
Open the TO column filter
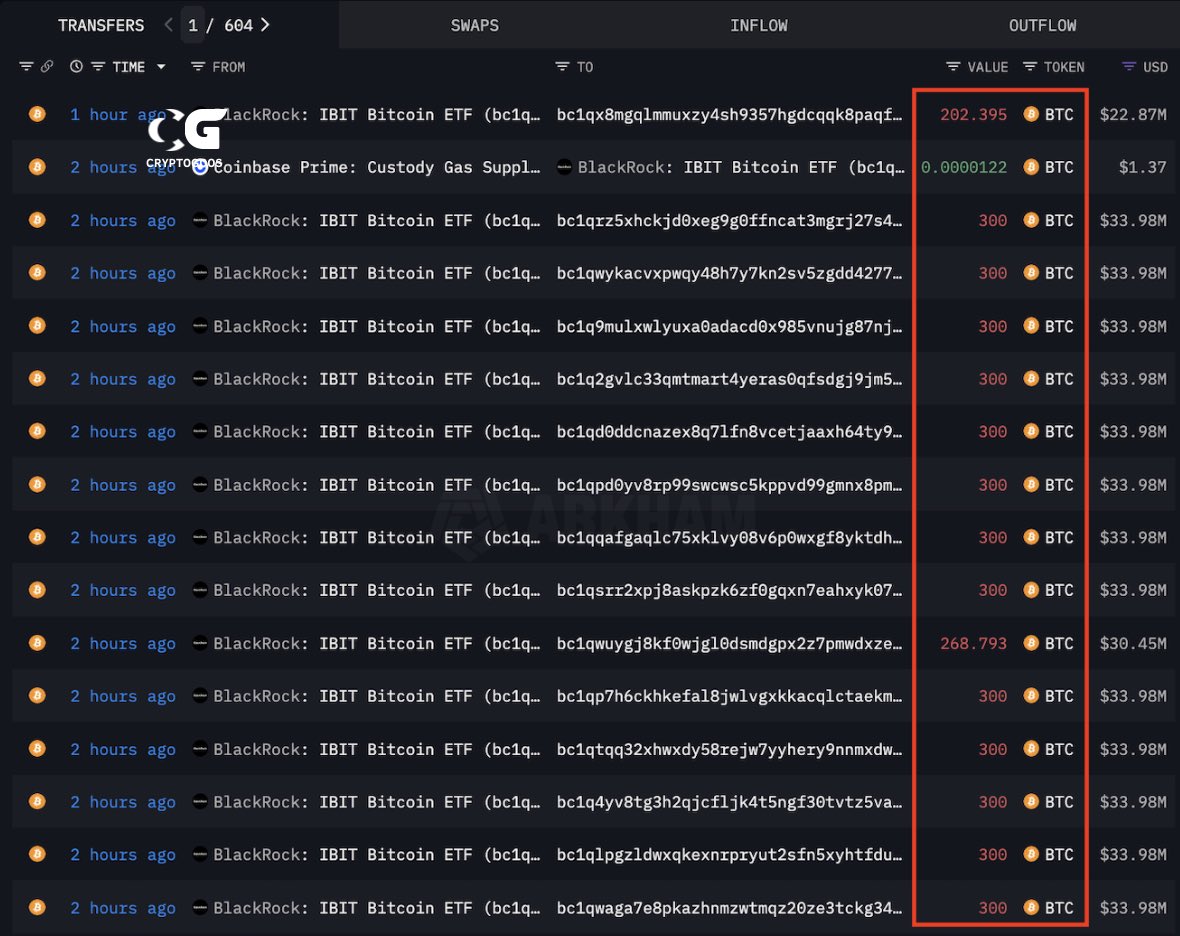point(561,66)
